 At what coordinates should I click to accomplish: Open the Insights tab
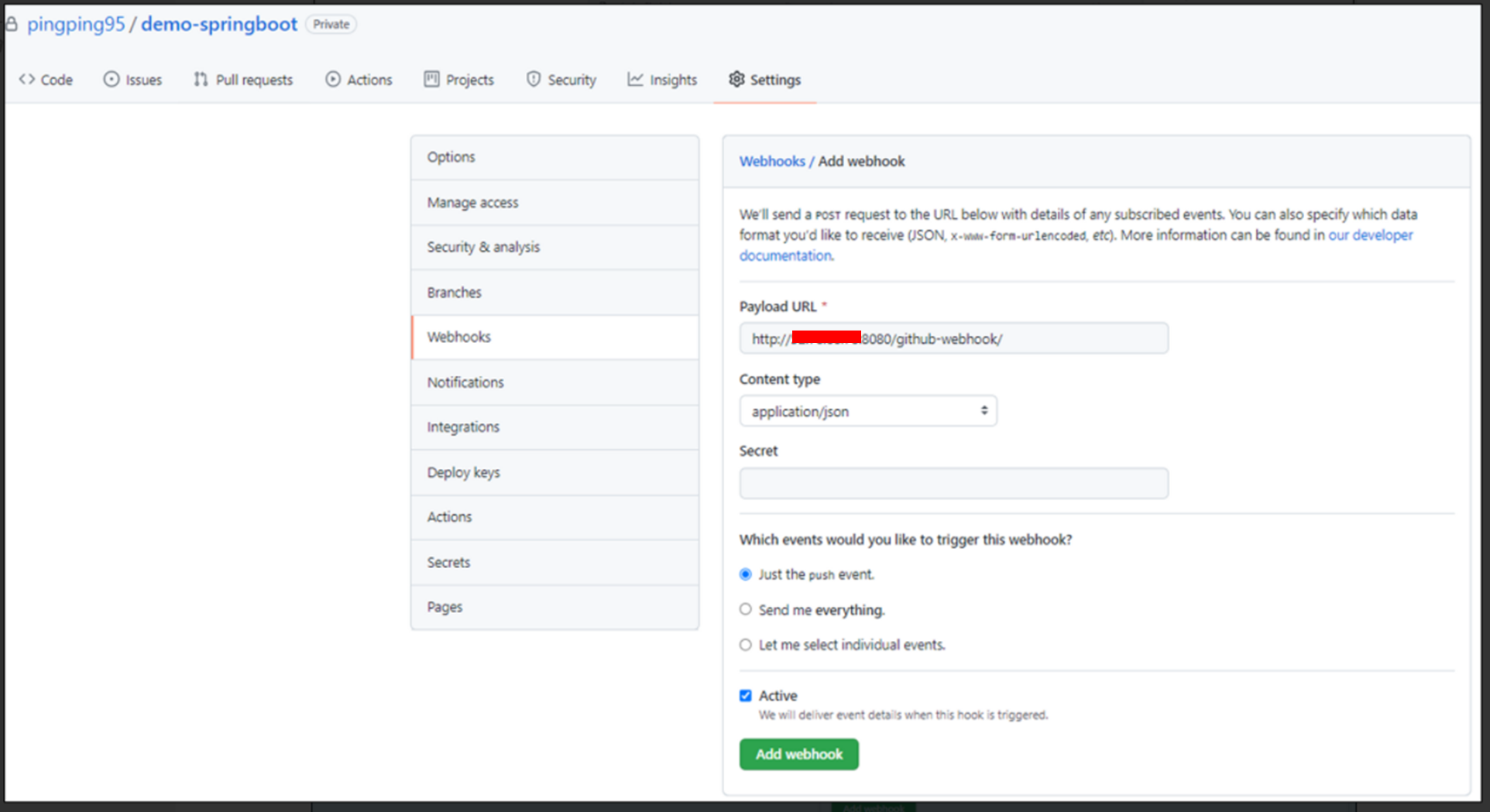point(662,80)
